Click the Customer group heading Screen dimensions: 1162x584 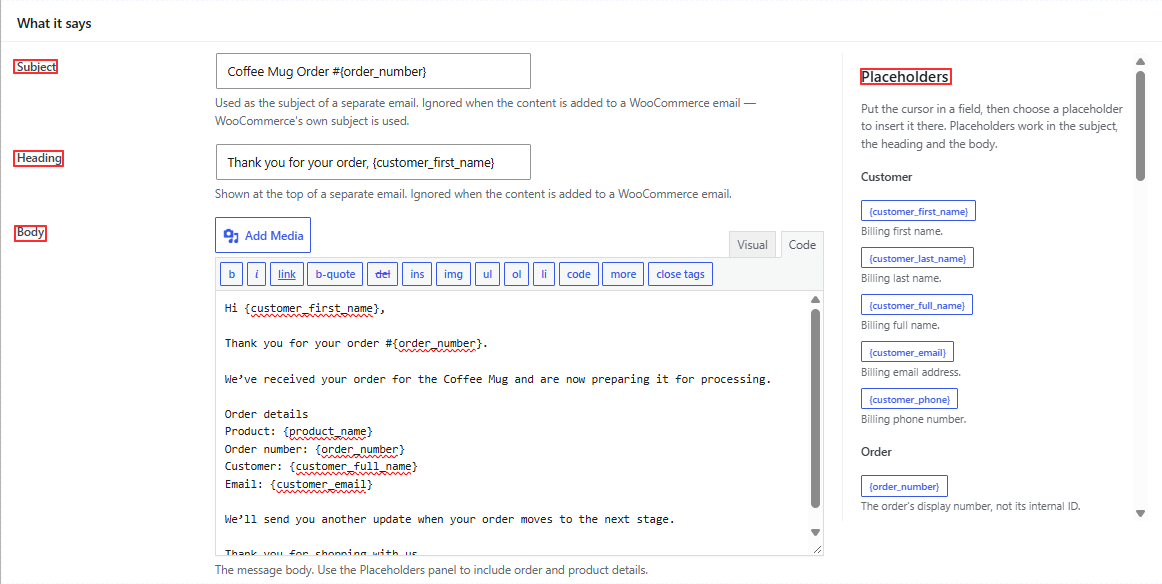tap(886, 176)
